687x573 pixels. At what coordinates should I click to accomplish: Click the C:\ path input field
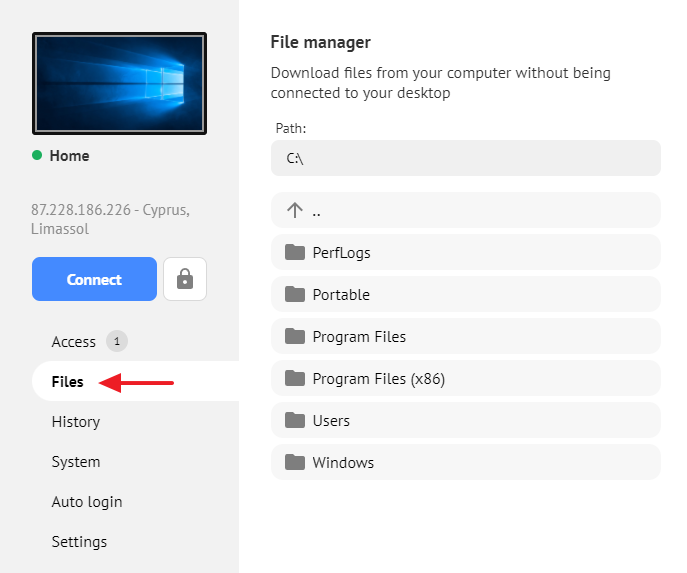(466, 158)
